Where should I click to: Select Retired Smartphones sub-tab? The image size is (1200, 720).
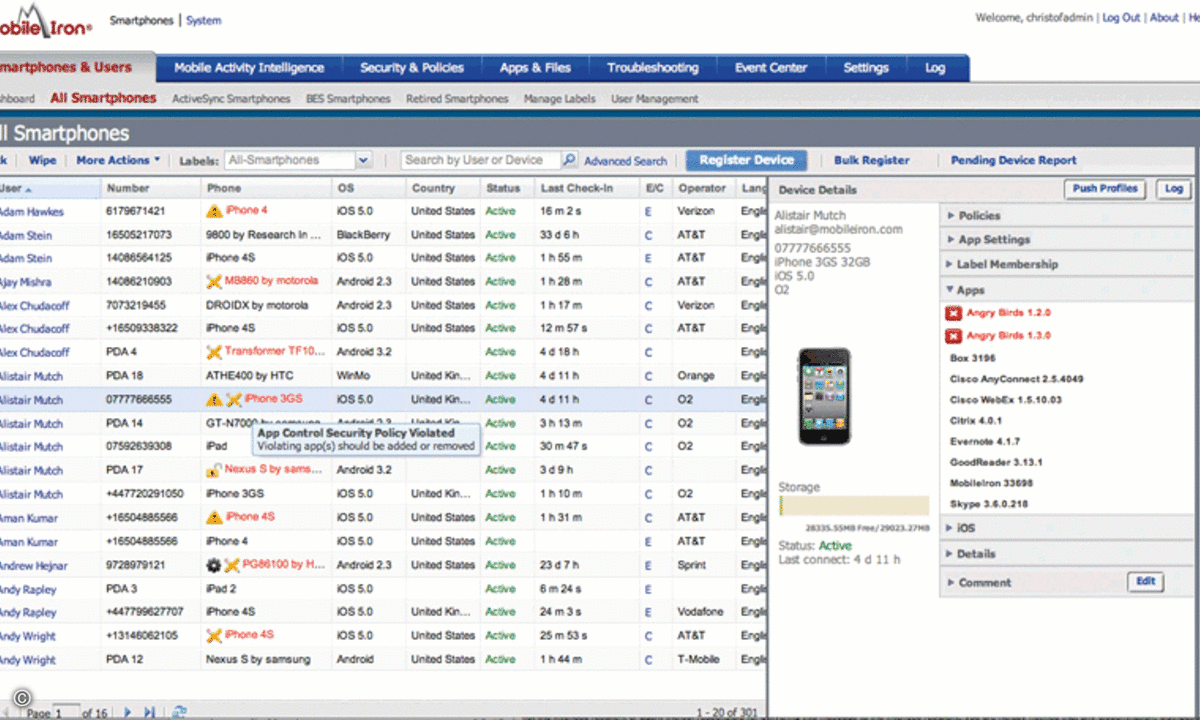pos(457,99)
